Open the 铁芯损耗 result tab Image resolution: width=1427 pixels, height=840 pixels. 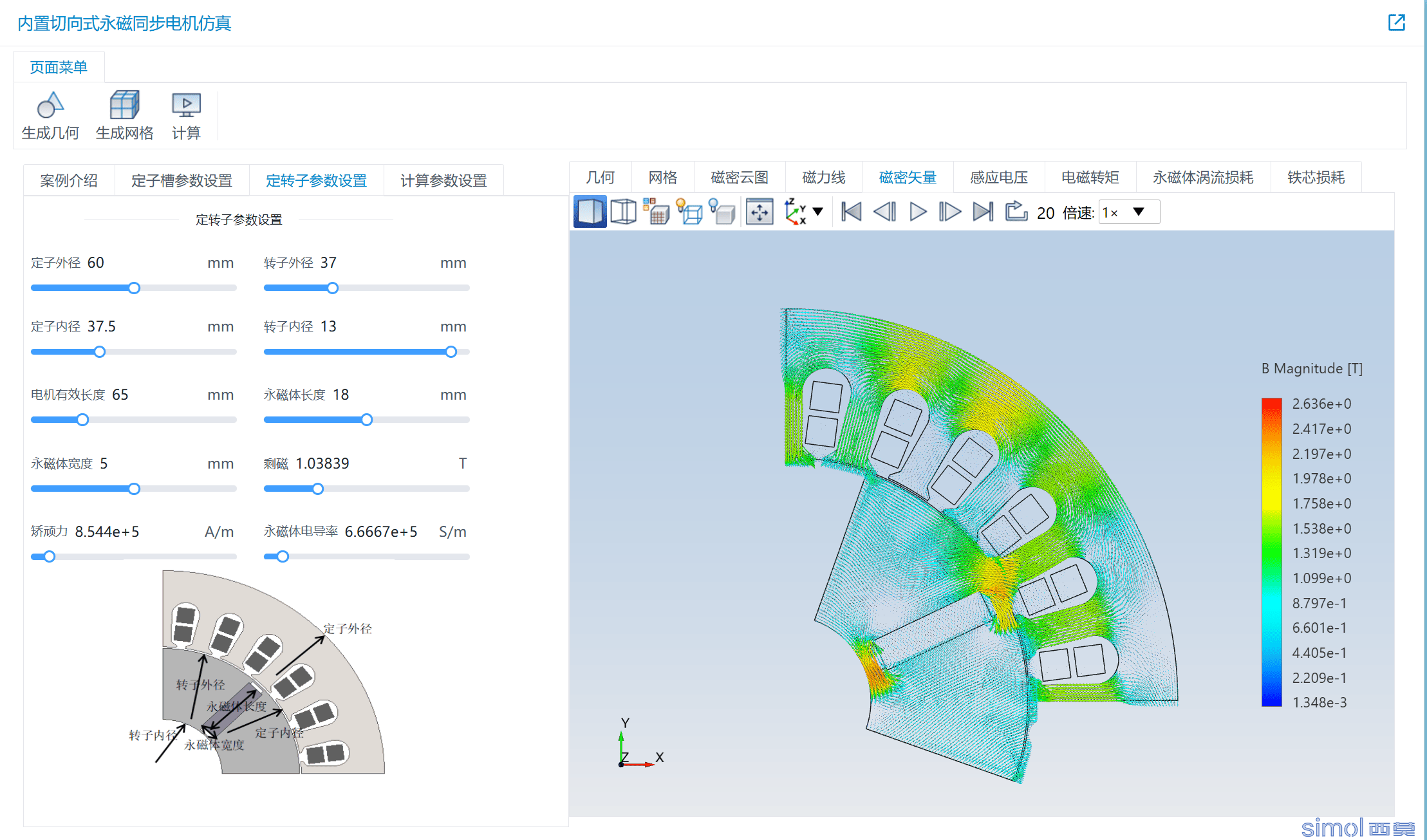[1316, 177]
